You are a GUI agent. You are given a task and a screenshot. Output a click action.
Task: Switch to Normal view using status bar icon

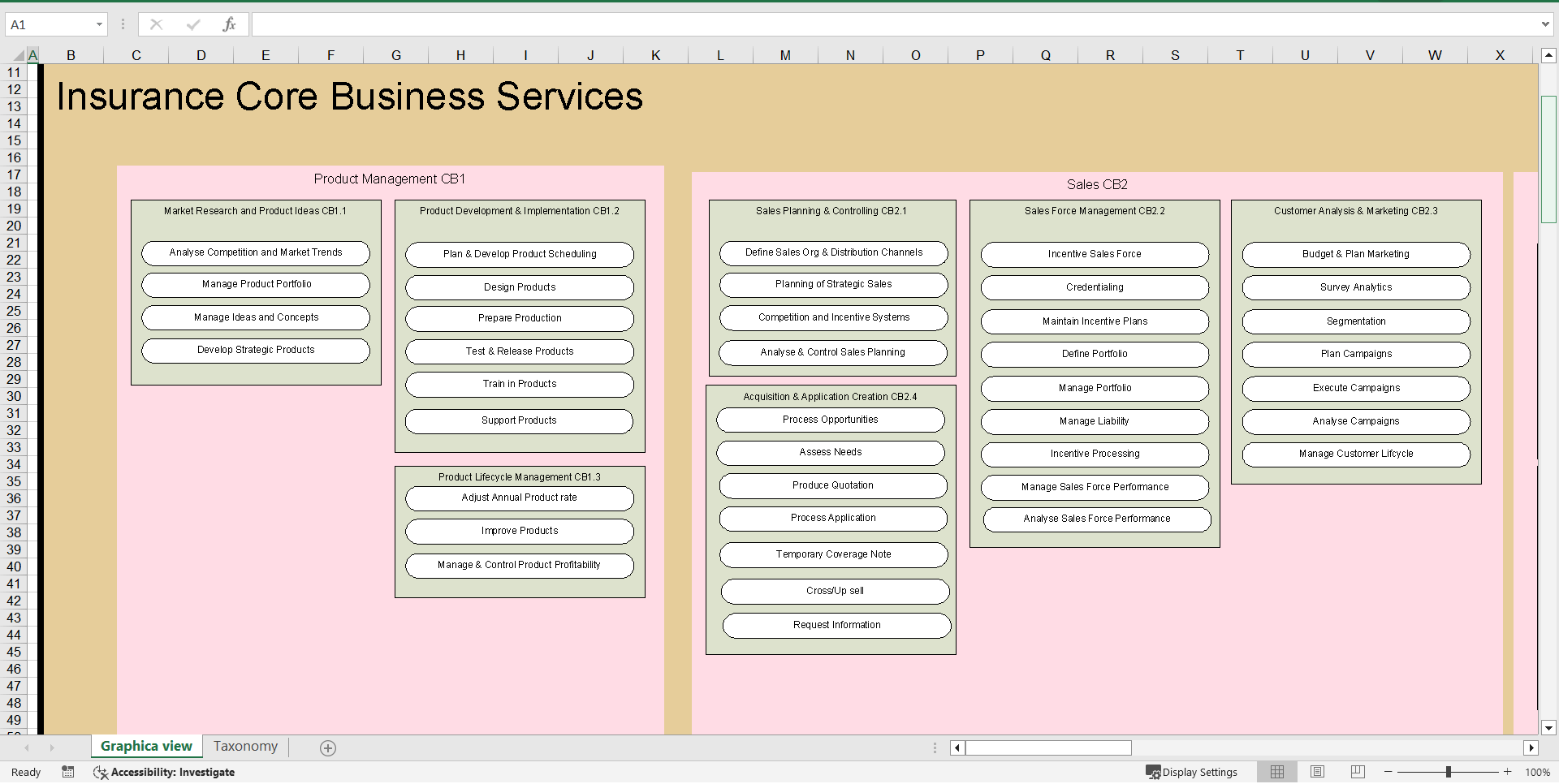coord(1277,772)
